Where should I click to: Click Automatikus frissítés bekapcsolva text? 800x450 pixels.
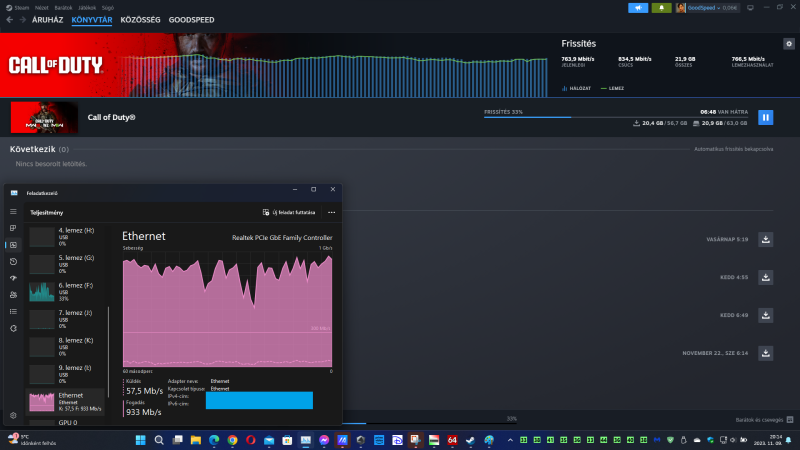point(733,149)
